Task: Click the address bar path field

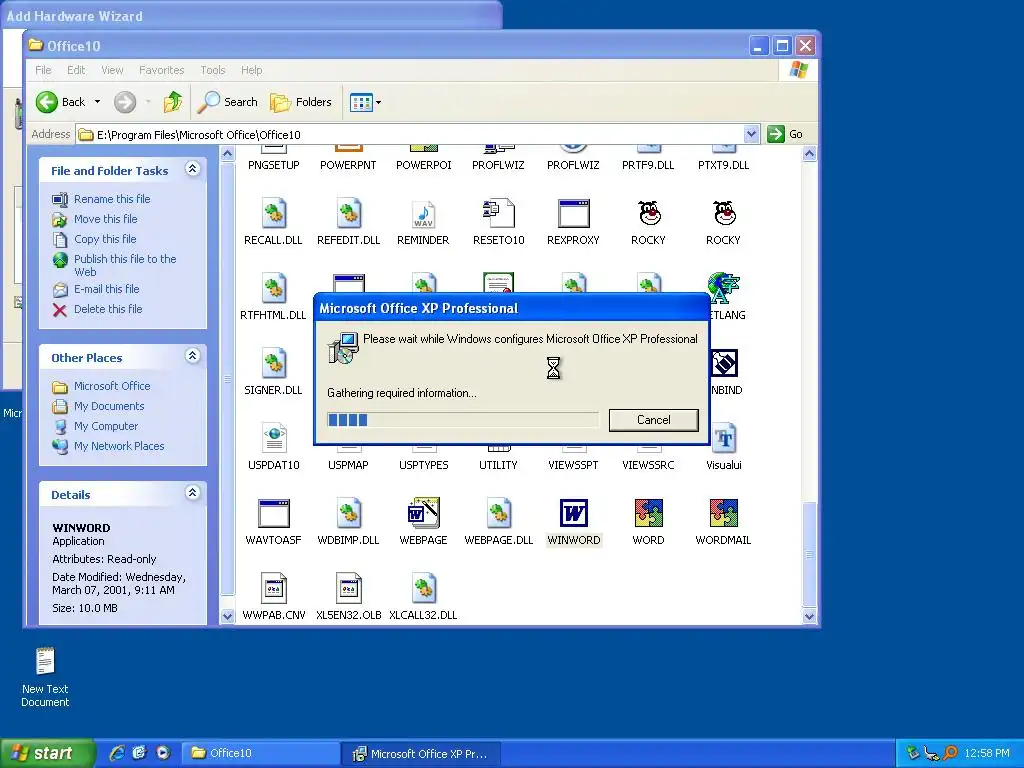Action: click(410, 135)
